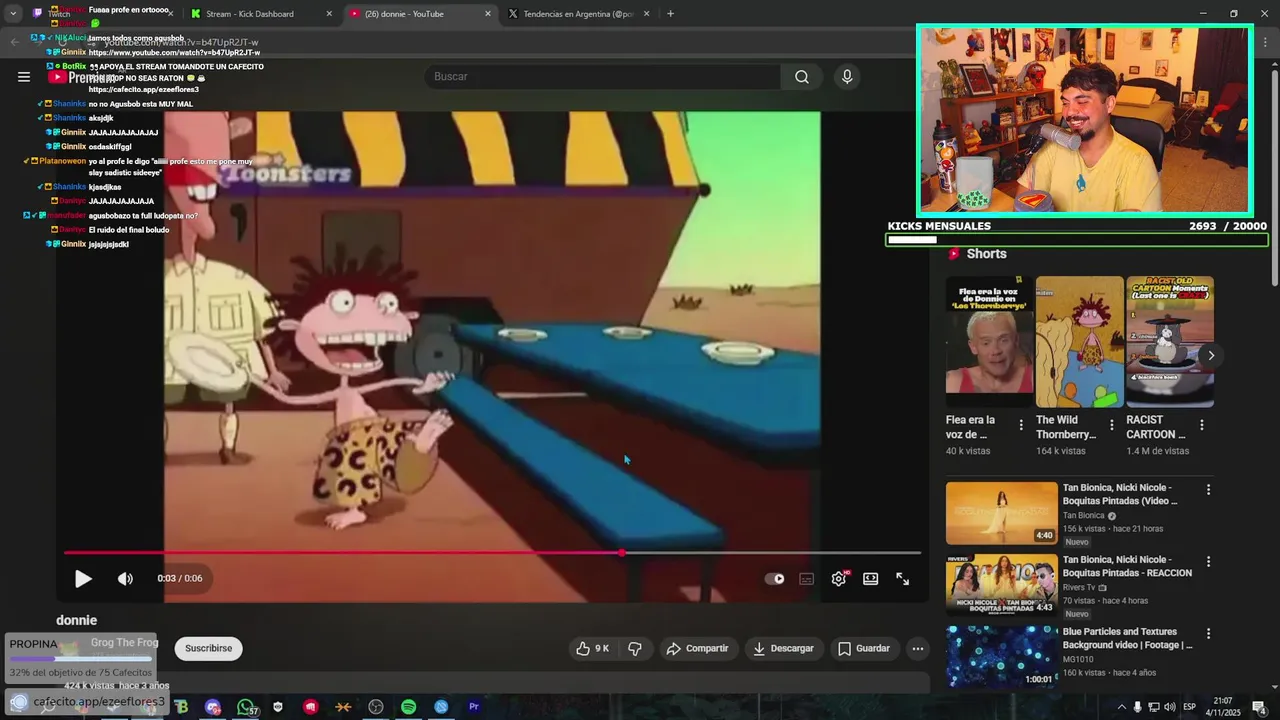The image size is (1280, 720).
Task: Open WhatsApp from the taskbar
Action: point(245,707)
